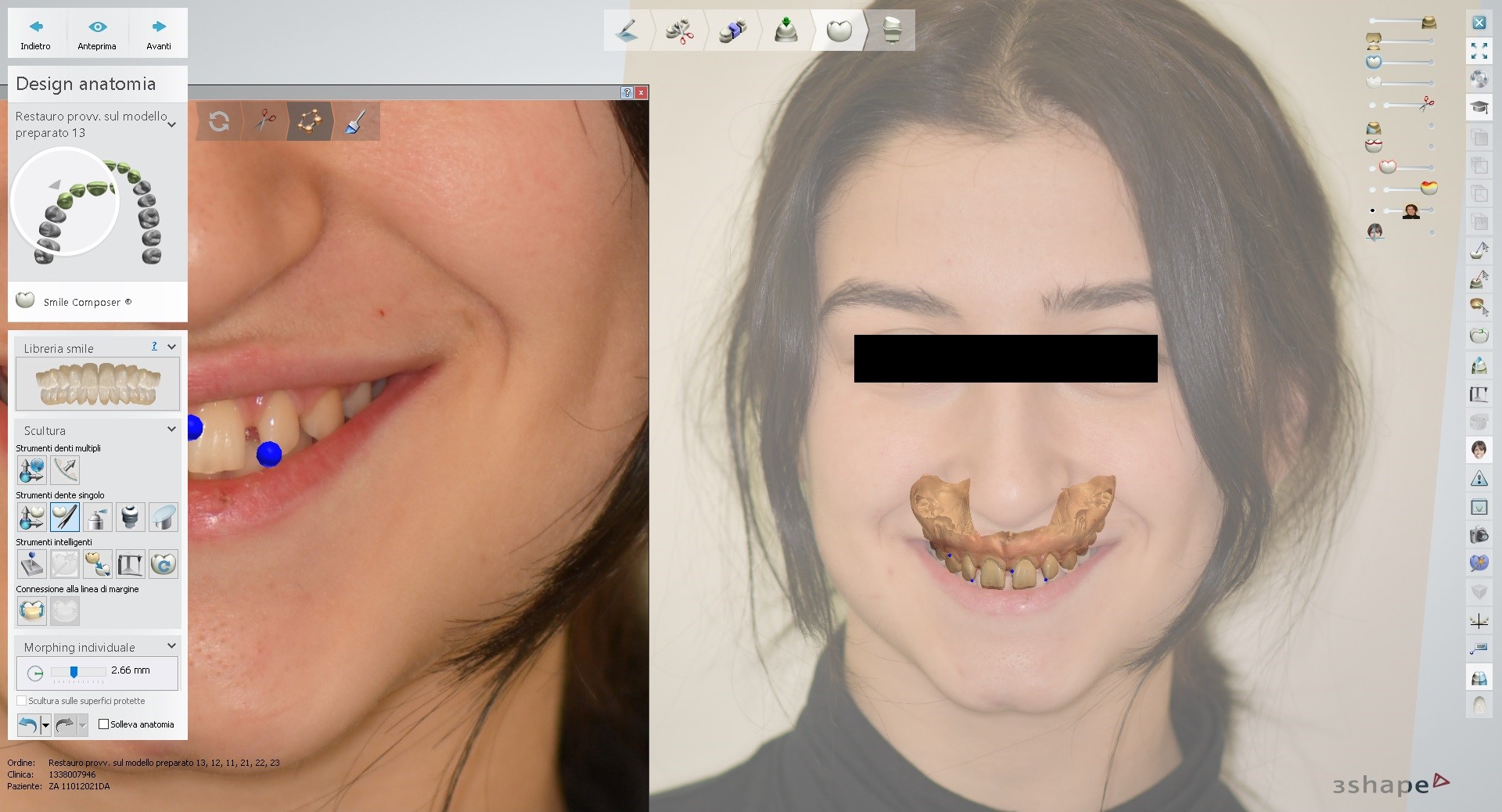Go to the final finishing workflow step
The height and width of the screenshot is (812, 1502).
click(x=892, y=31)
